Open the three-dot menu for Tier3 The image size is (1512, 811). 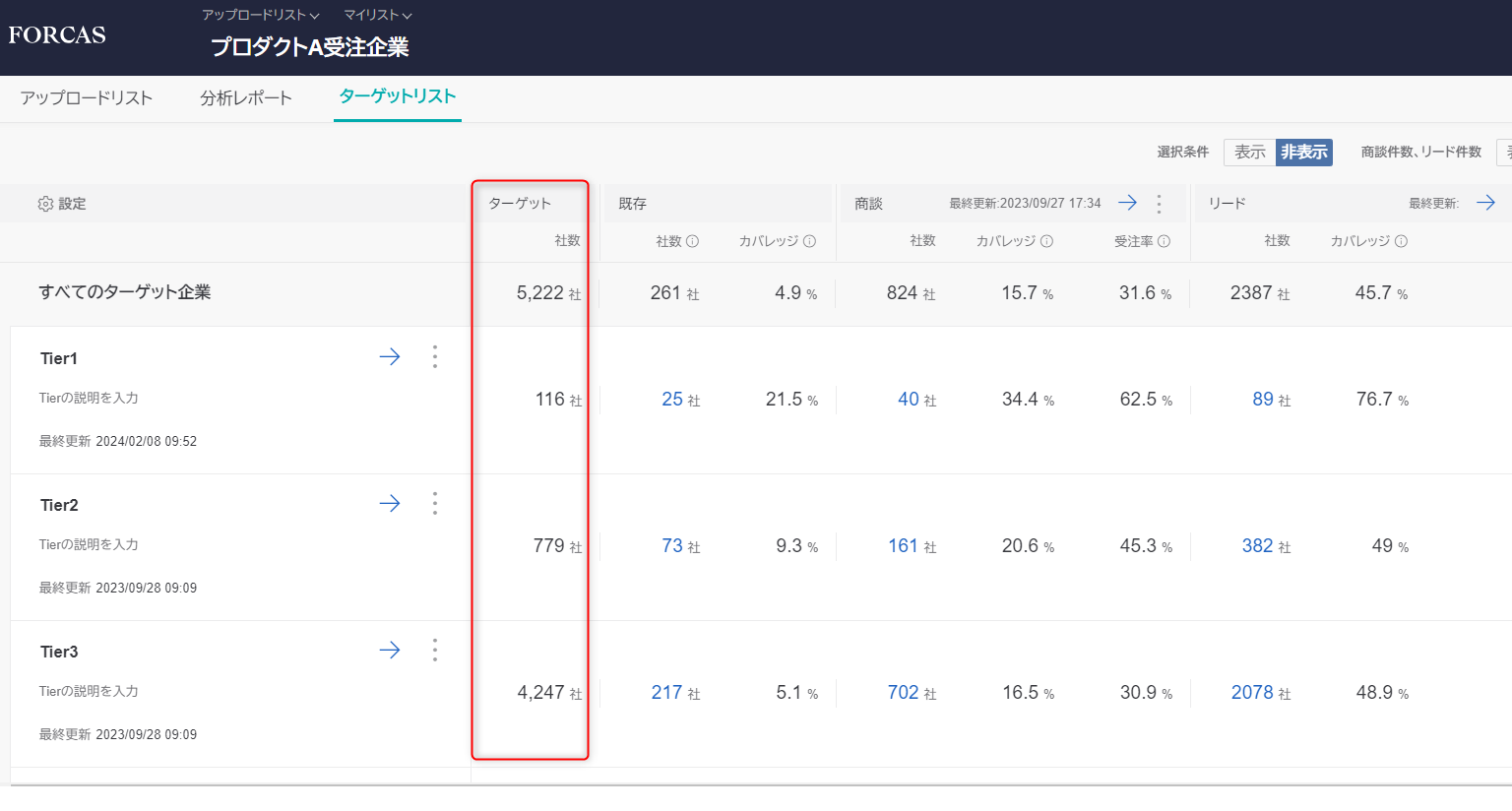click(435, 651)
